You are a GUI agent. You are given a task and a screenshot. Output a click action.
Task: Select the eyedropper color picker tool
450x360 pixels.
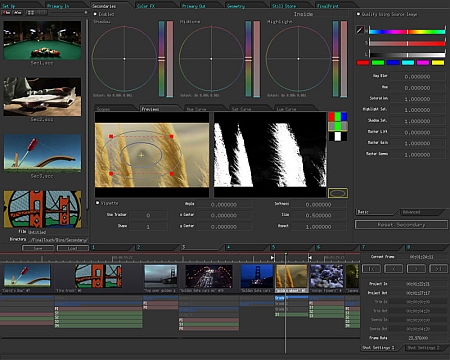click(x=360, y=30)
